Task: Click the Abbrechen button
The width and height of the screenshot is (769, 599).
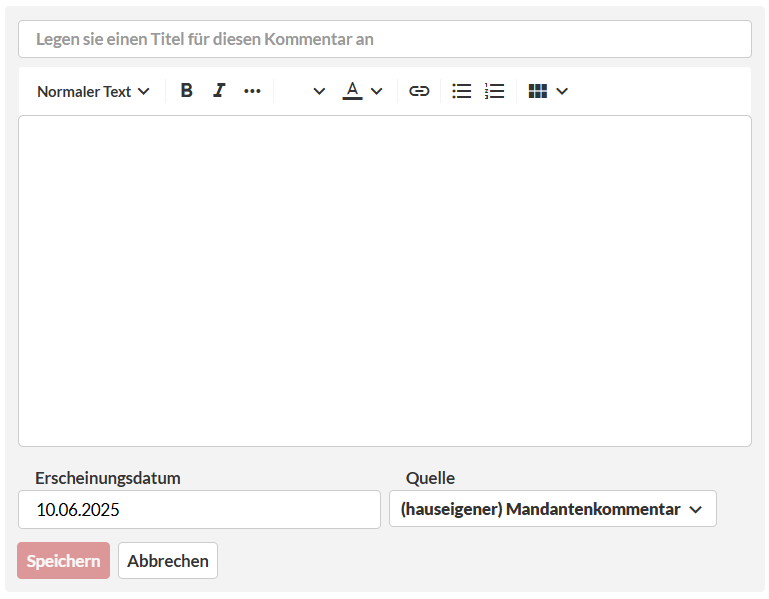Action: [x=168, y=560]
